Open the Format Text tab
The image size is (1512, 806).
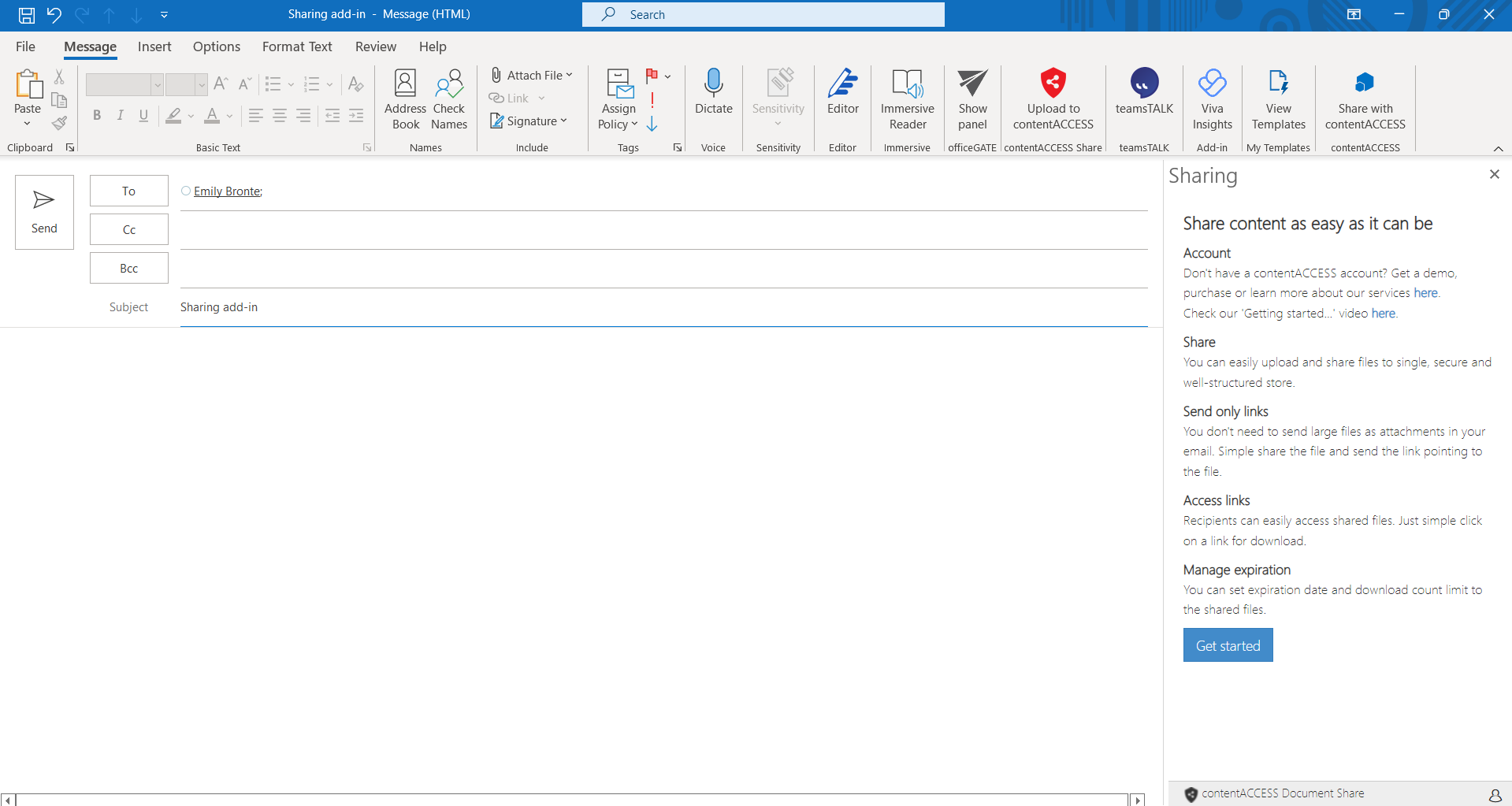[297, 46]
